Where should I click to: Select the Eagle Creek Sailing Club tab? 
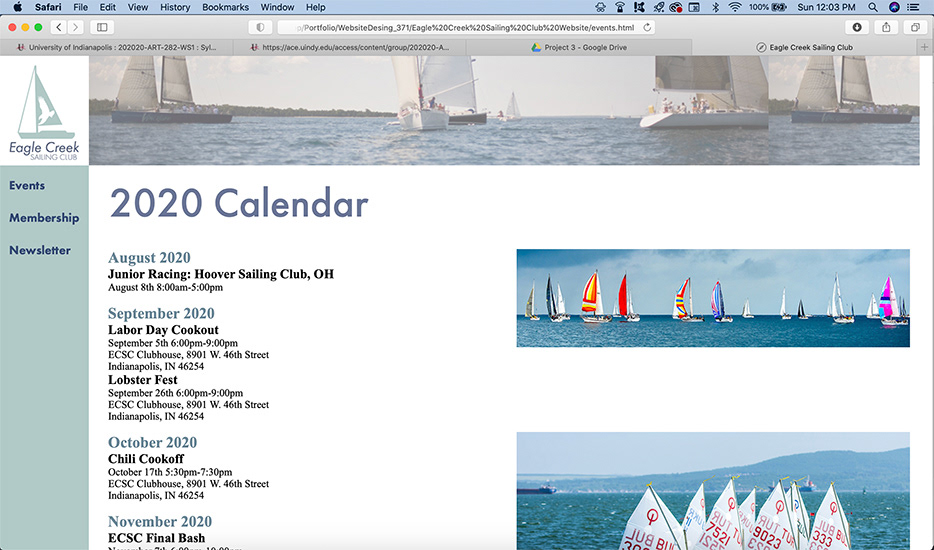point(804,47)
